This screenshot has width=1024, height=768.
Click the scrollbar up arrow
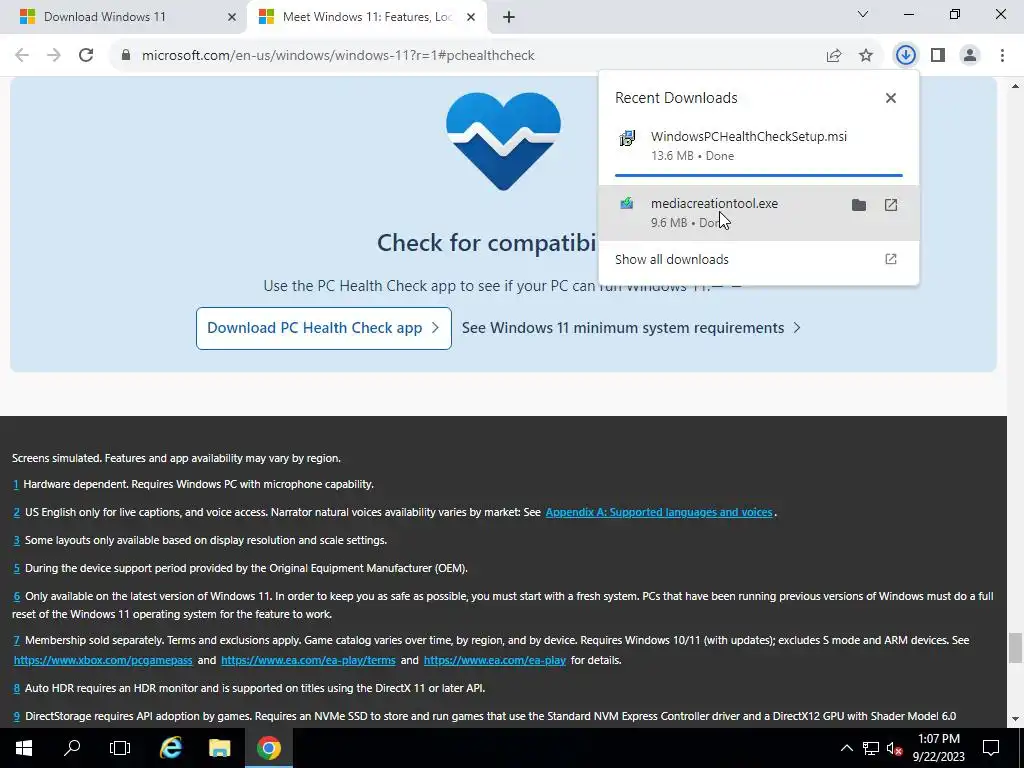pyautogui.click(x=1015, y=86)
